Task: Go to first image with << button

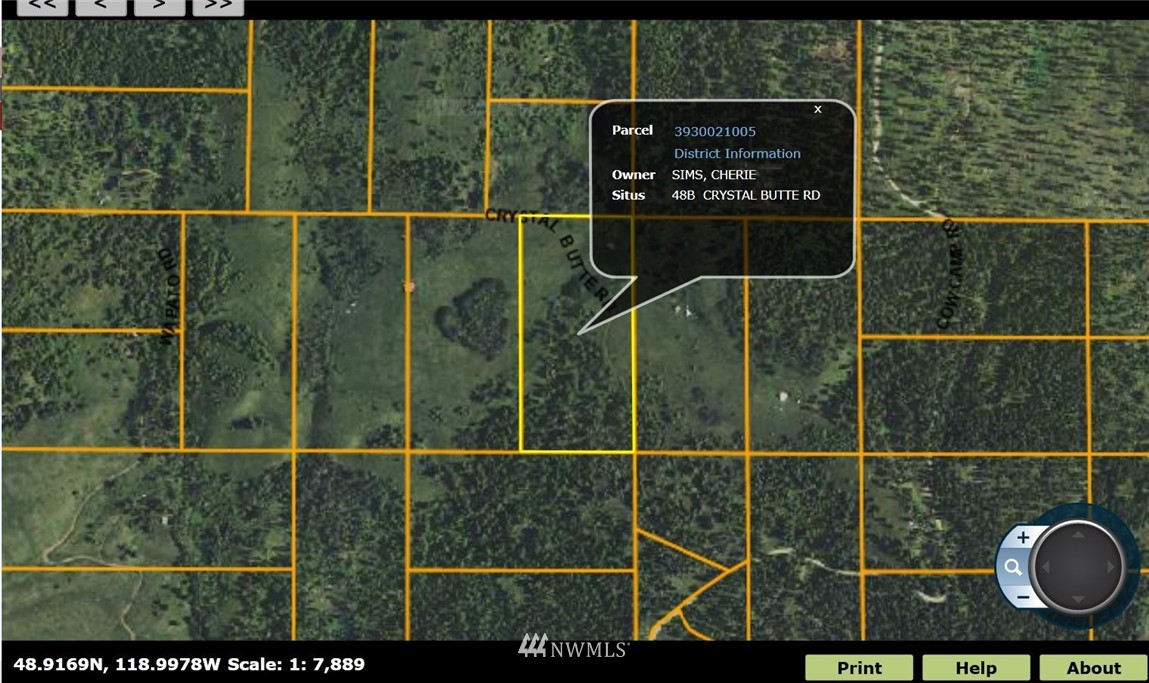Action: (43, 6)
